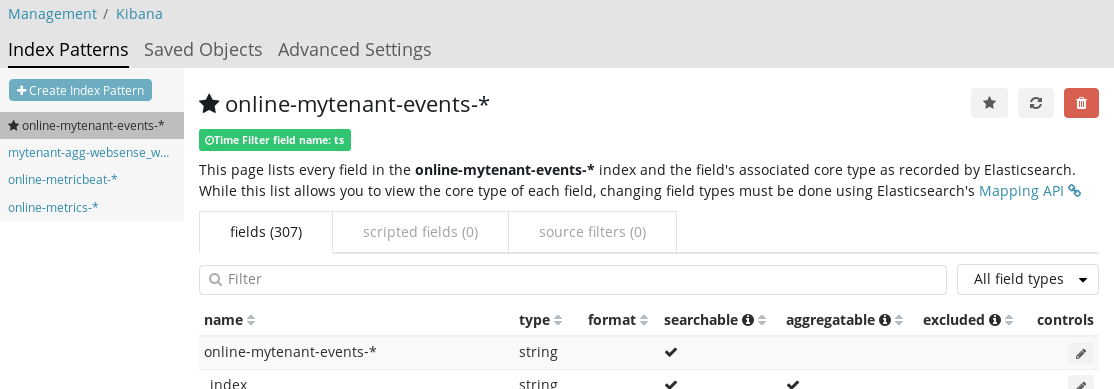1114x389 pixels.
Task: Click the type column header
Action: pos(534,320)
